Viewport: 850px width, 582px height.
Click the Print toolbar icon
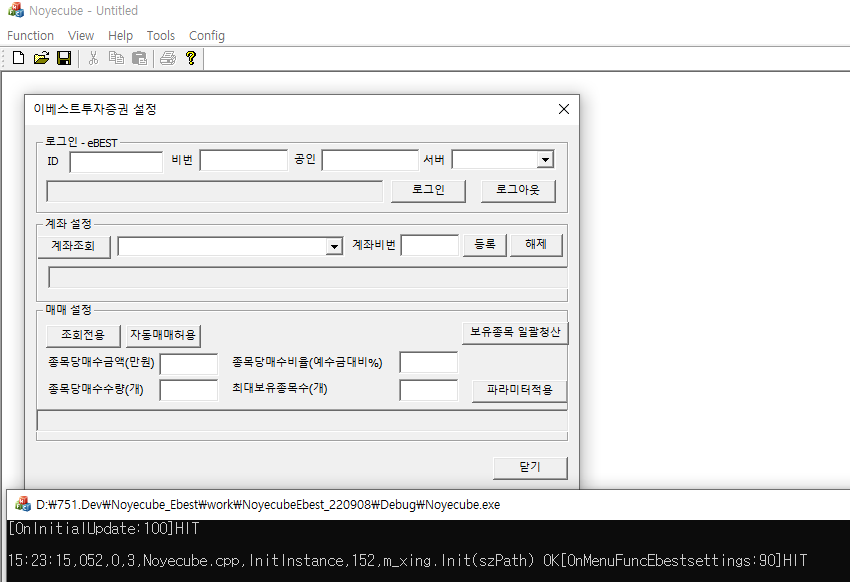(x=167, y=58)
